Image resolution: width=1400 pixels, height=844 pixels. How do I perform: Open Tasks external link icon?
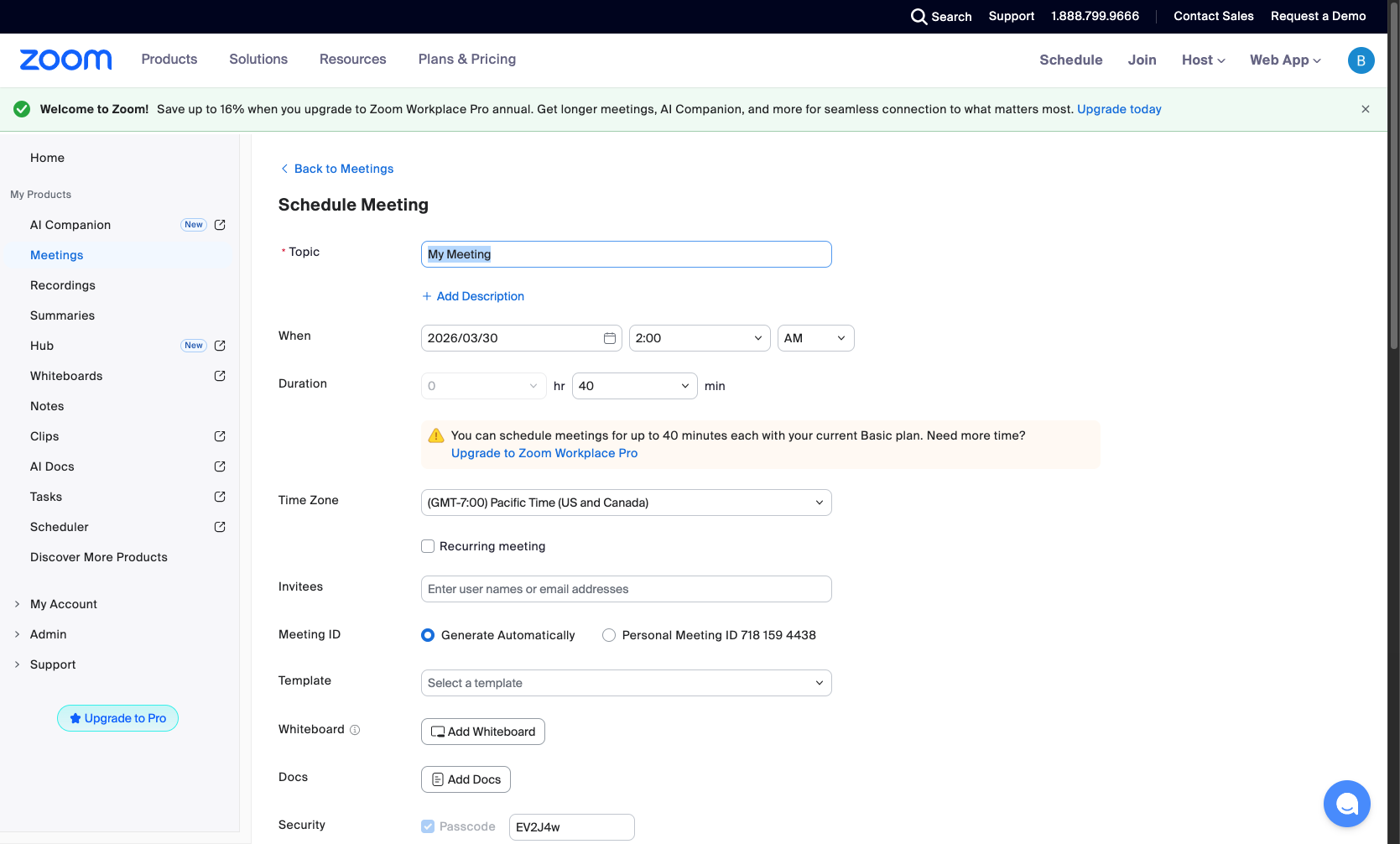pos(220,497)
